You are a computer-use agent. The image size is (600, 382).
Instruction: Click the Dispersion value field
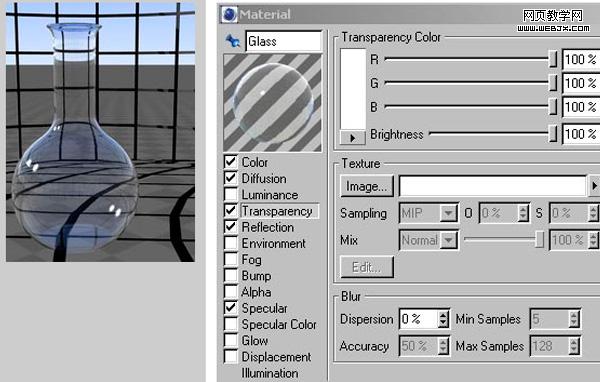419,319
